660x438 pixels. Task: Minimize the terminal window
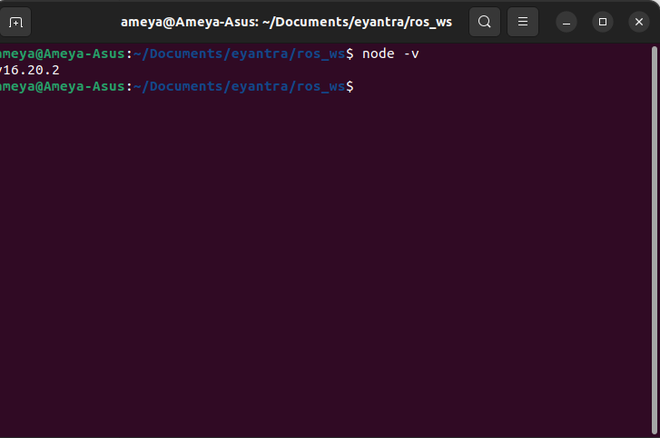[x=566, y=22]
